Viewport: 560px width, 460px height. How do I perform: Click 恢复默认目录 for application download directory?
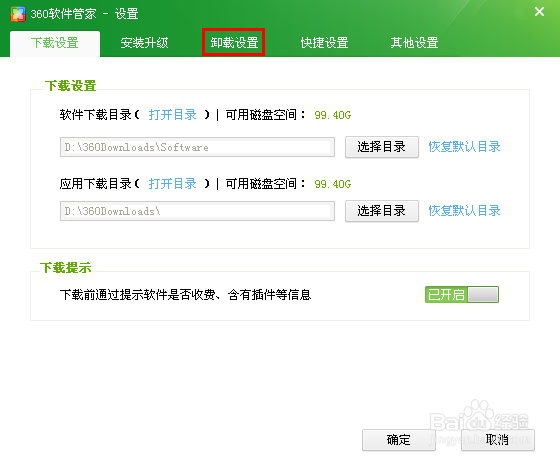click(x=464, y=211)
